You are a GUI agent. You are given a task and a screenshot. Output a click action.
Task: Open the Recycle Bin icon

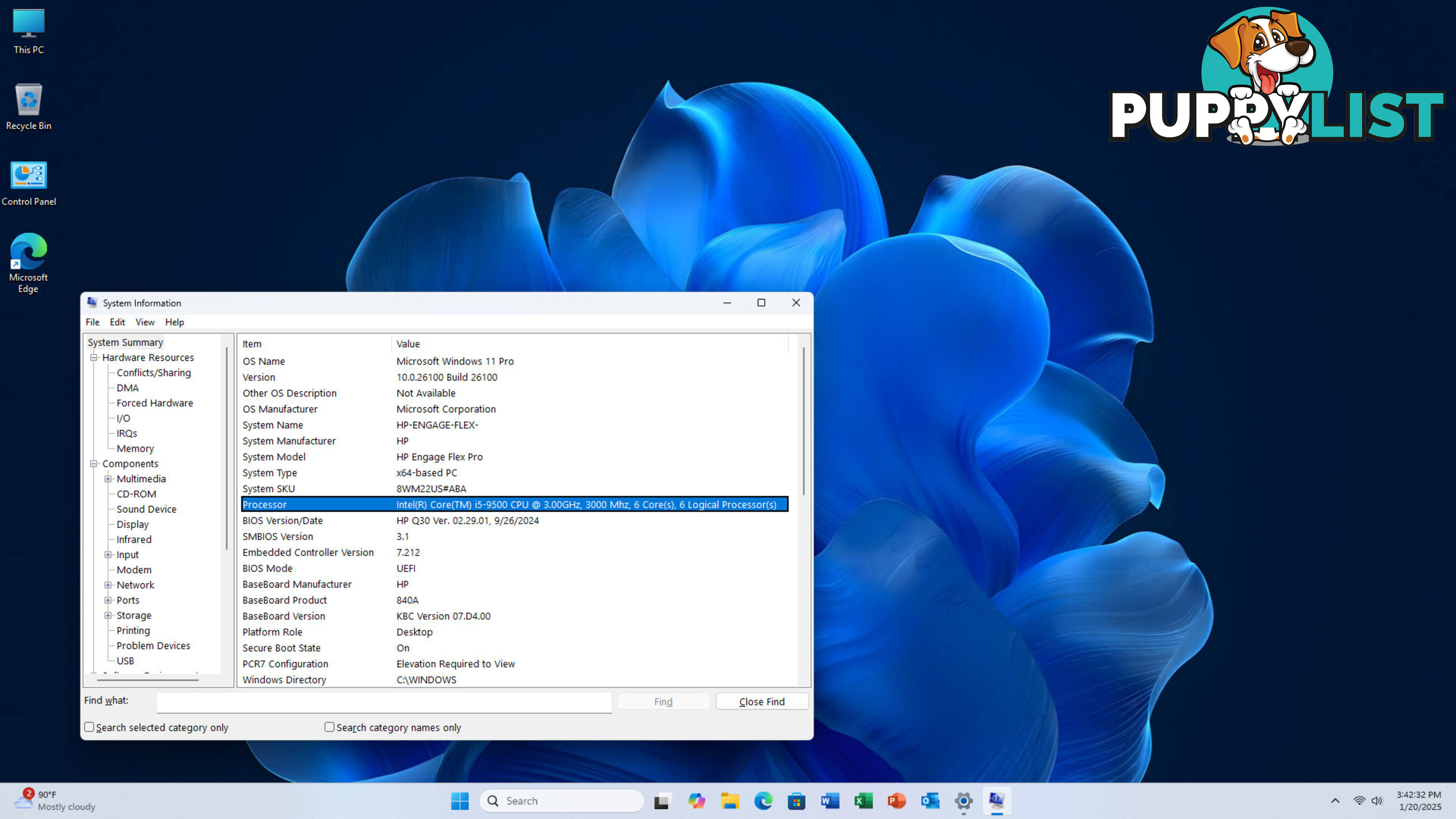(x=28, y=107)
